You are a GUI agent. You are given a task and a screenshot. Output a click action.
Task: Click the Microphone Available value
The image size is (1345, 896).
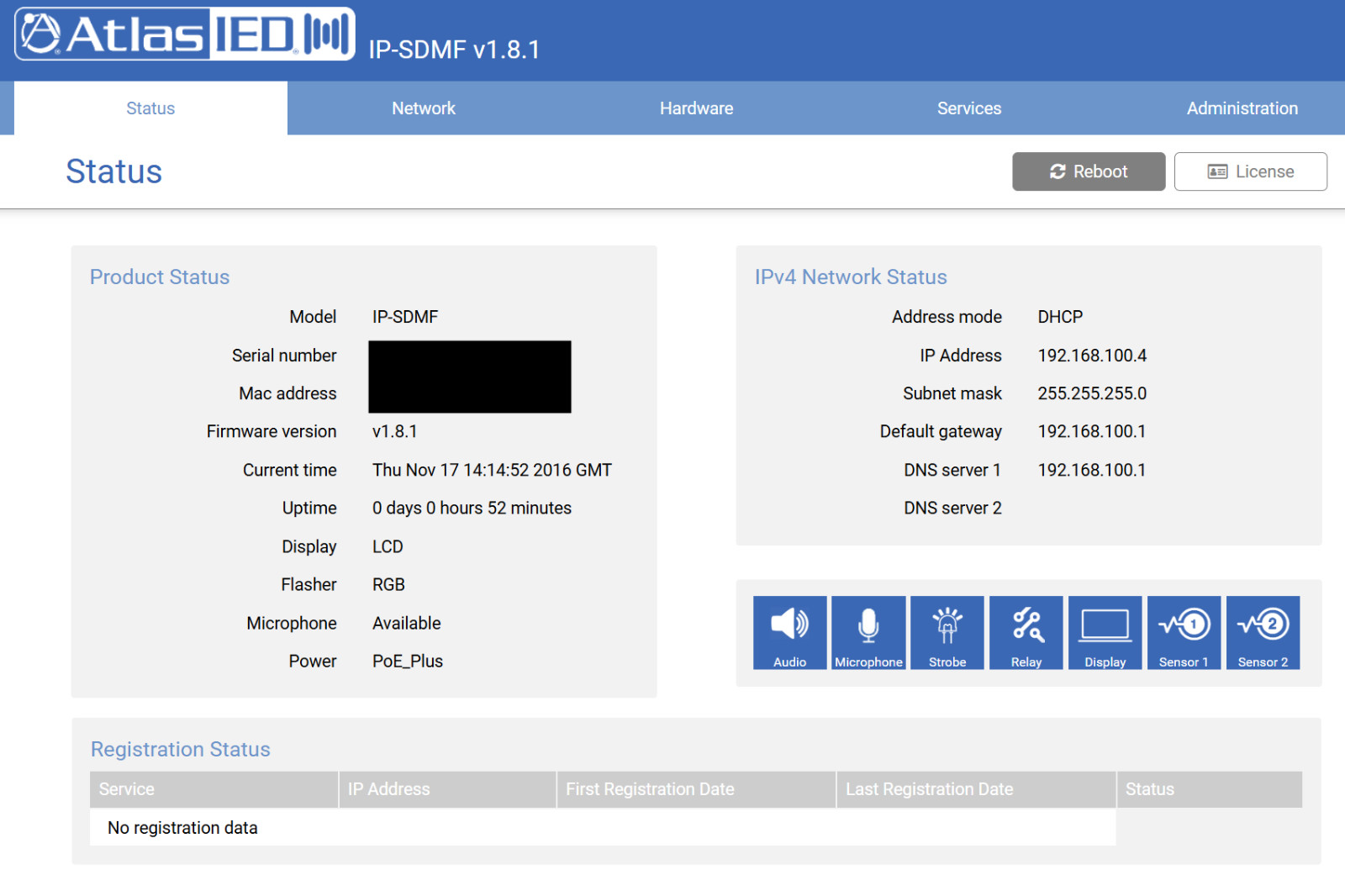(x=407, y=623)
